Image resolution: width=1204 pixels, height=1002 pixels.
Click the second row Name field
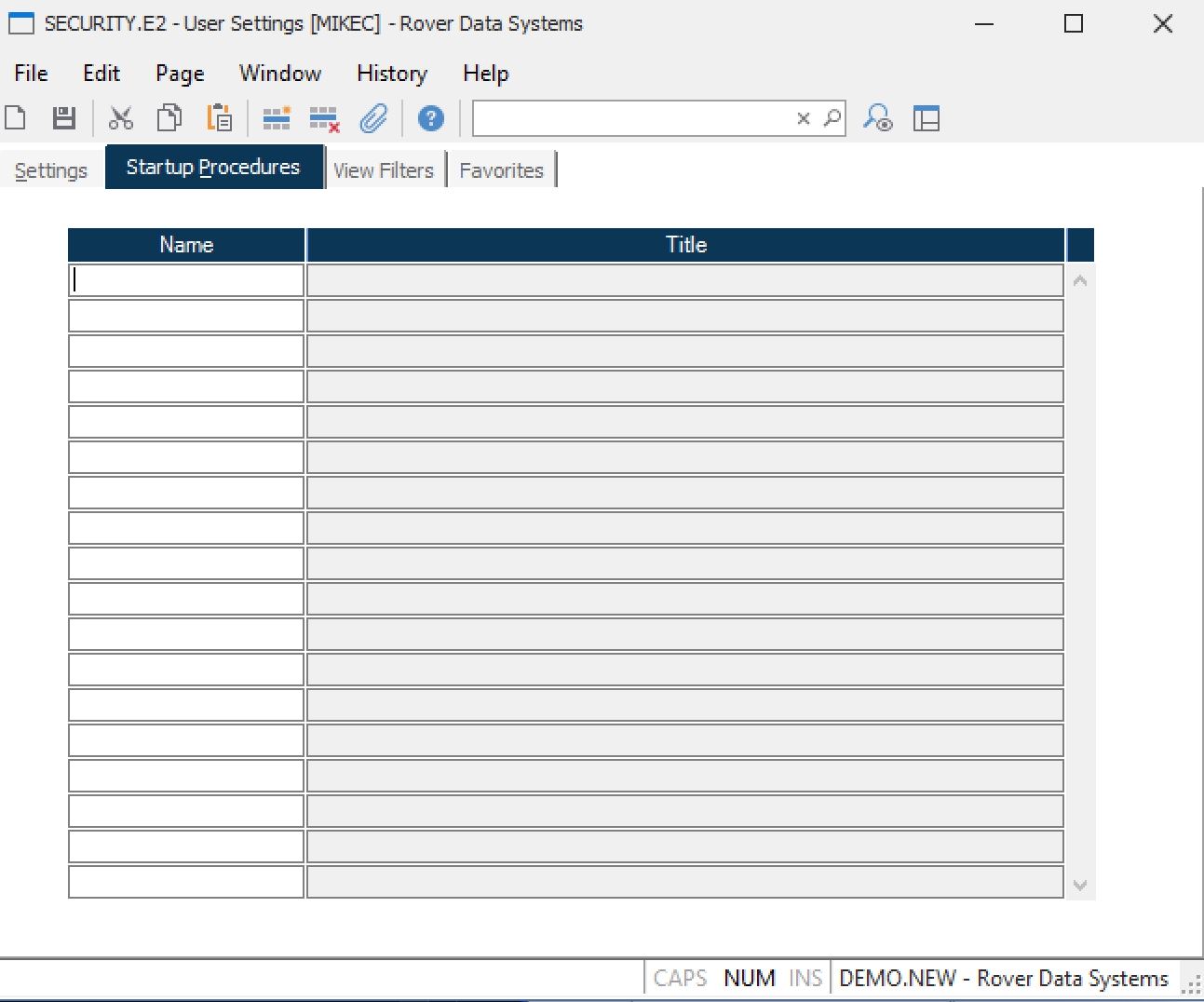coord(186,316)
